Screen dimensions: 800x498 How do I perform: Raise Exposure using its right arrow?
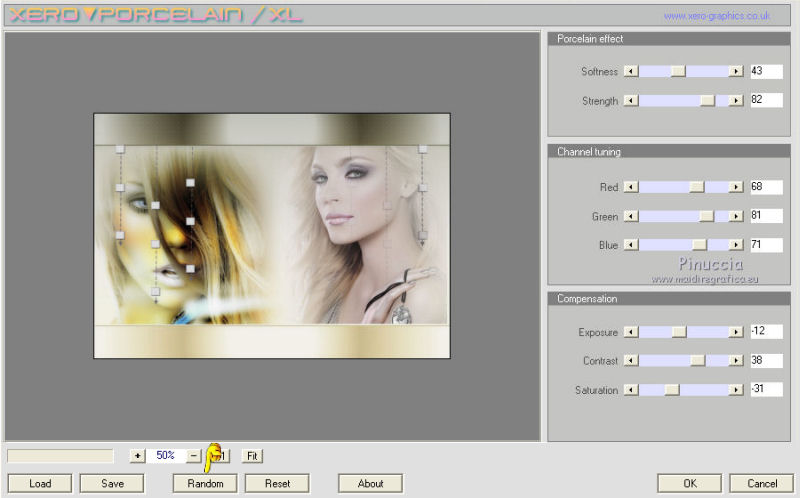(736, 332)
